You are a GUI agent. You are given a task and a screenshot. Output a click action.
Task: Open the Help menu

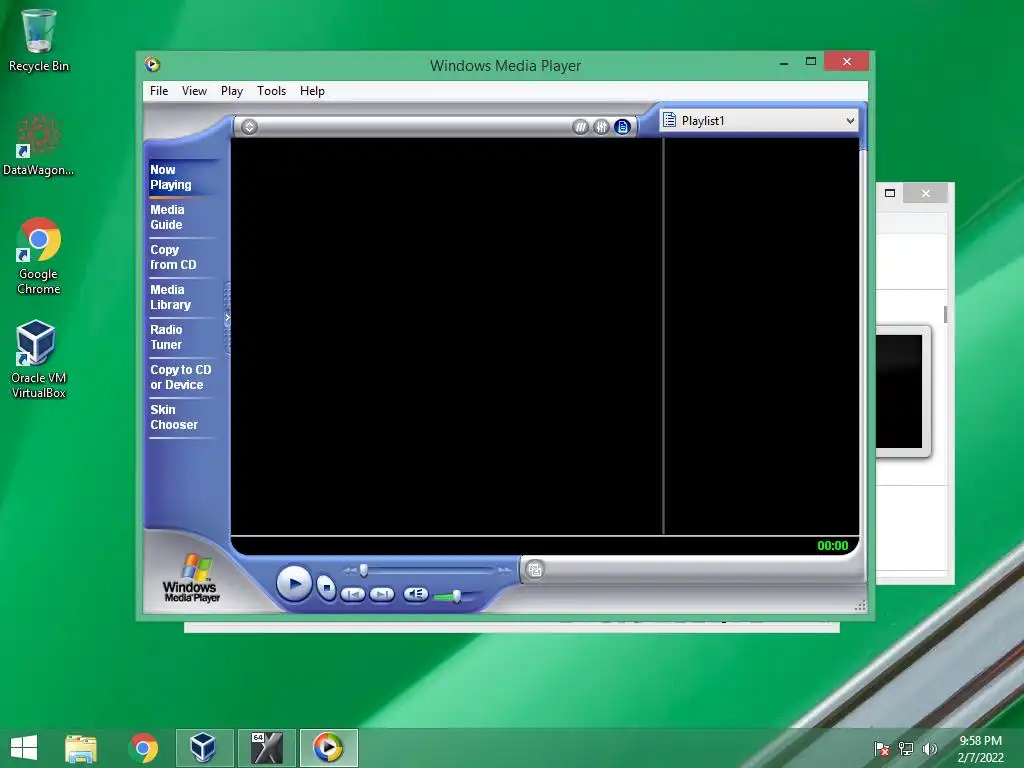coord(312,91)
